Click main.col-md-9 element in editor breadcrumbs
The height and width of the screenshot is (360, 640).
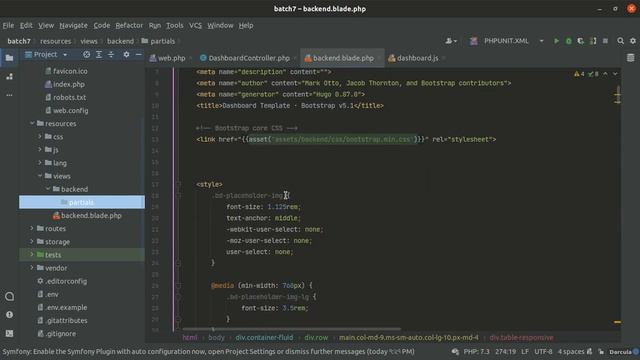click(x=409, y=338)
